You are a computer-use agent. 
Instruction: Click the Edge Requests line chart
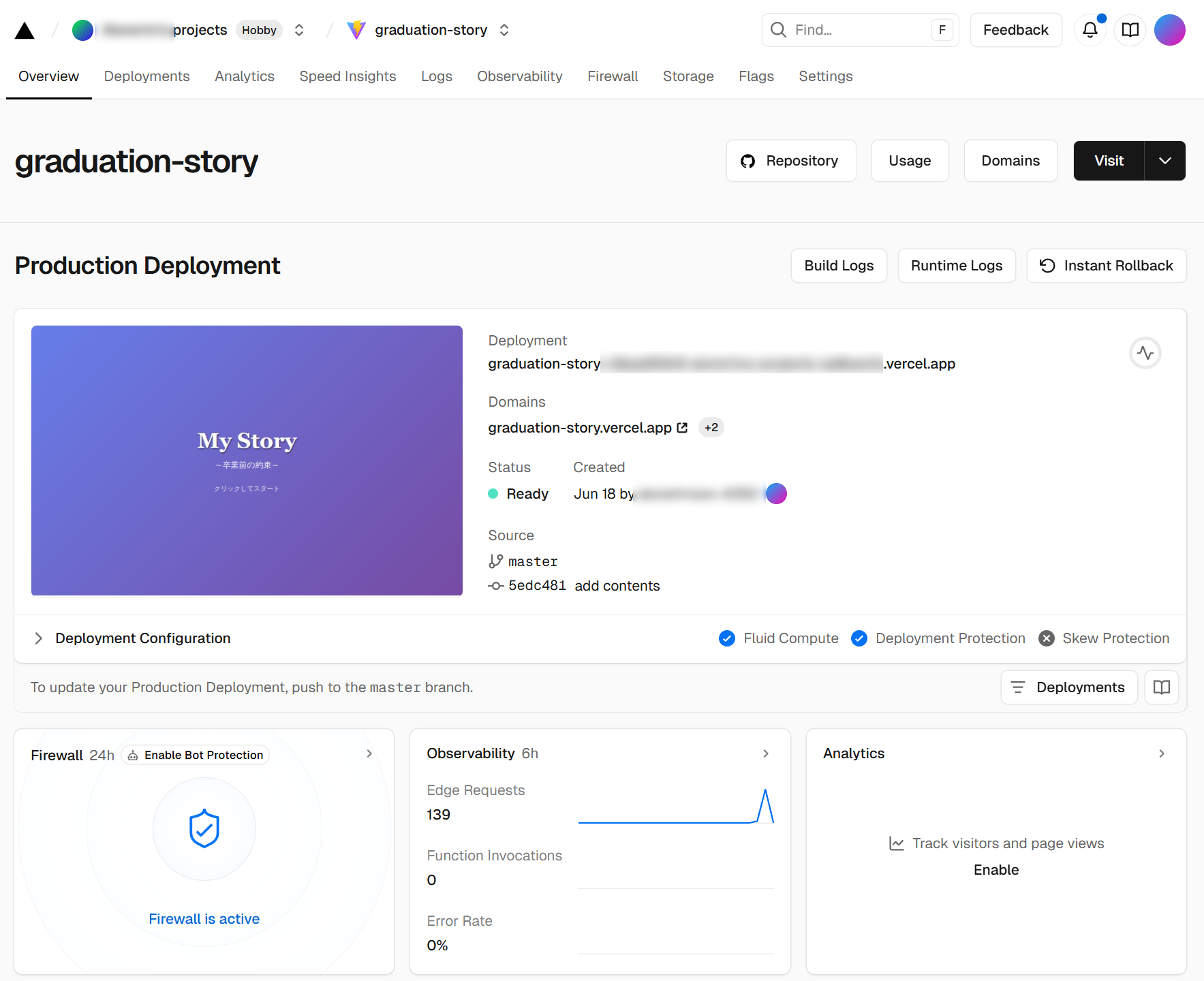point(675,807)
